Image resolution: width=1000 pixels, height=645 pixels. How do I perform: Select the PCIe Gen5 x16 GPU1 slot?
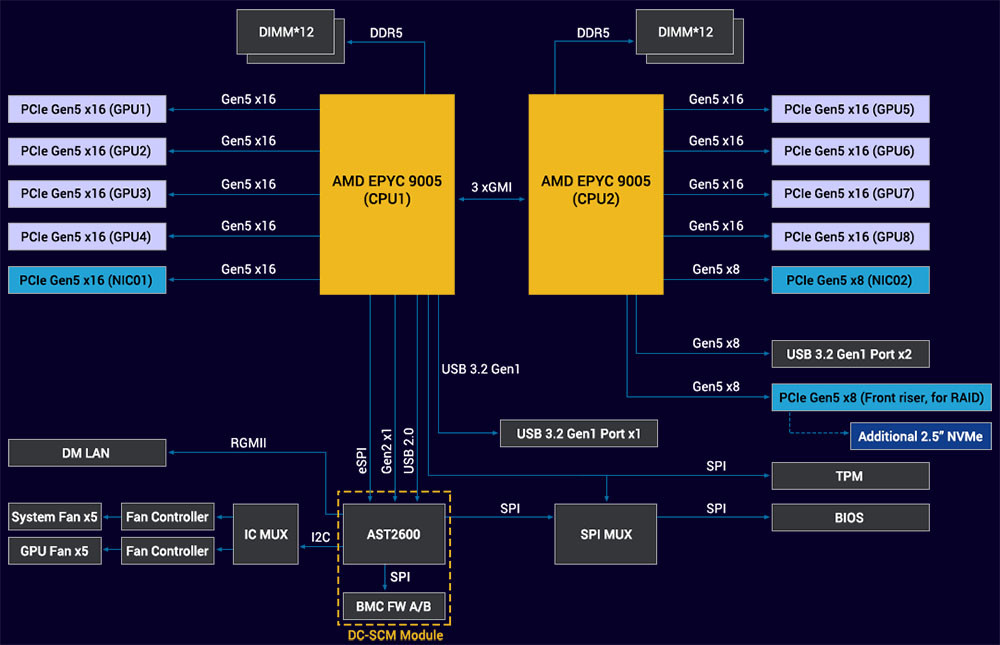click(x=86, y=108)
